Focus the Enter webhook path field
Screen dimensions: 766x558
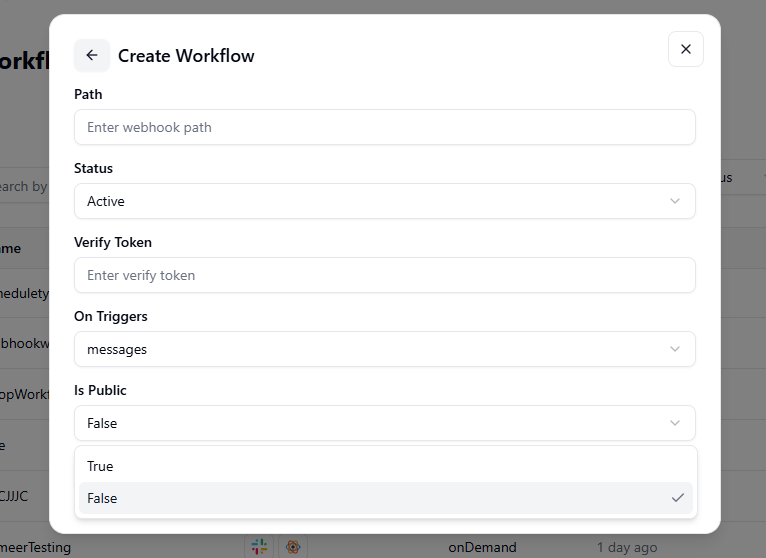point(384,127)
